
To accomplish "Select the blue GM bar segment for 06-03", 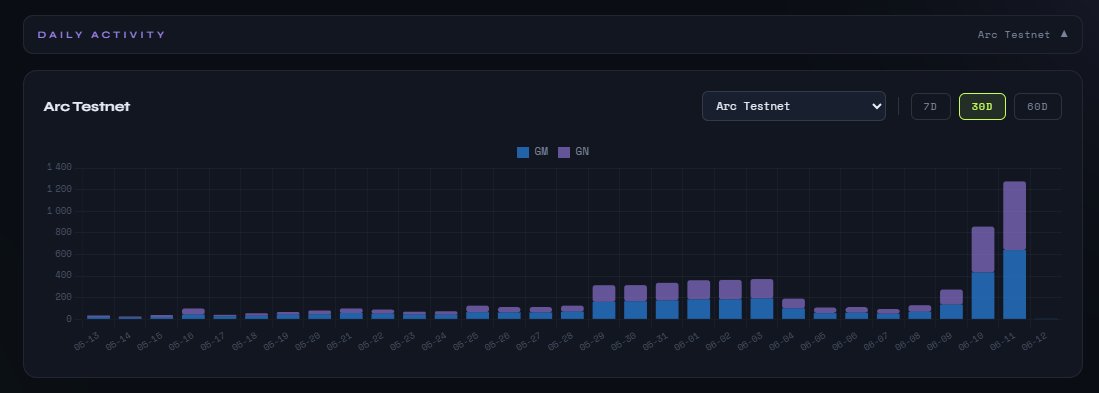I will click(761, 309).
